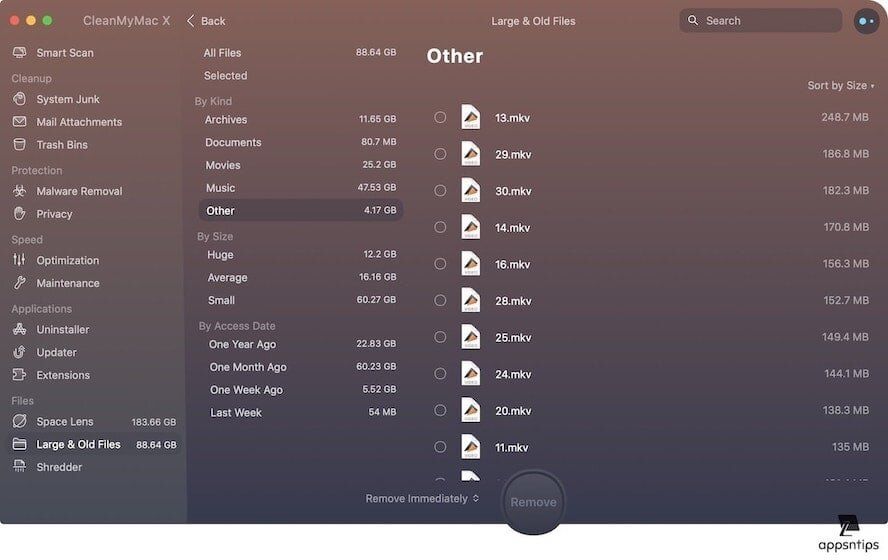
Task: Click the 11.mkv file name
Action: pos(511,447)
